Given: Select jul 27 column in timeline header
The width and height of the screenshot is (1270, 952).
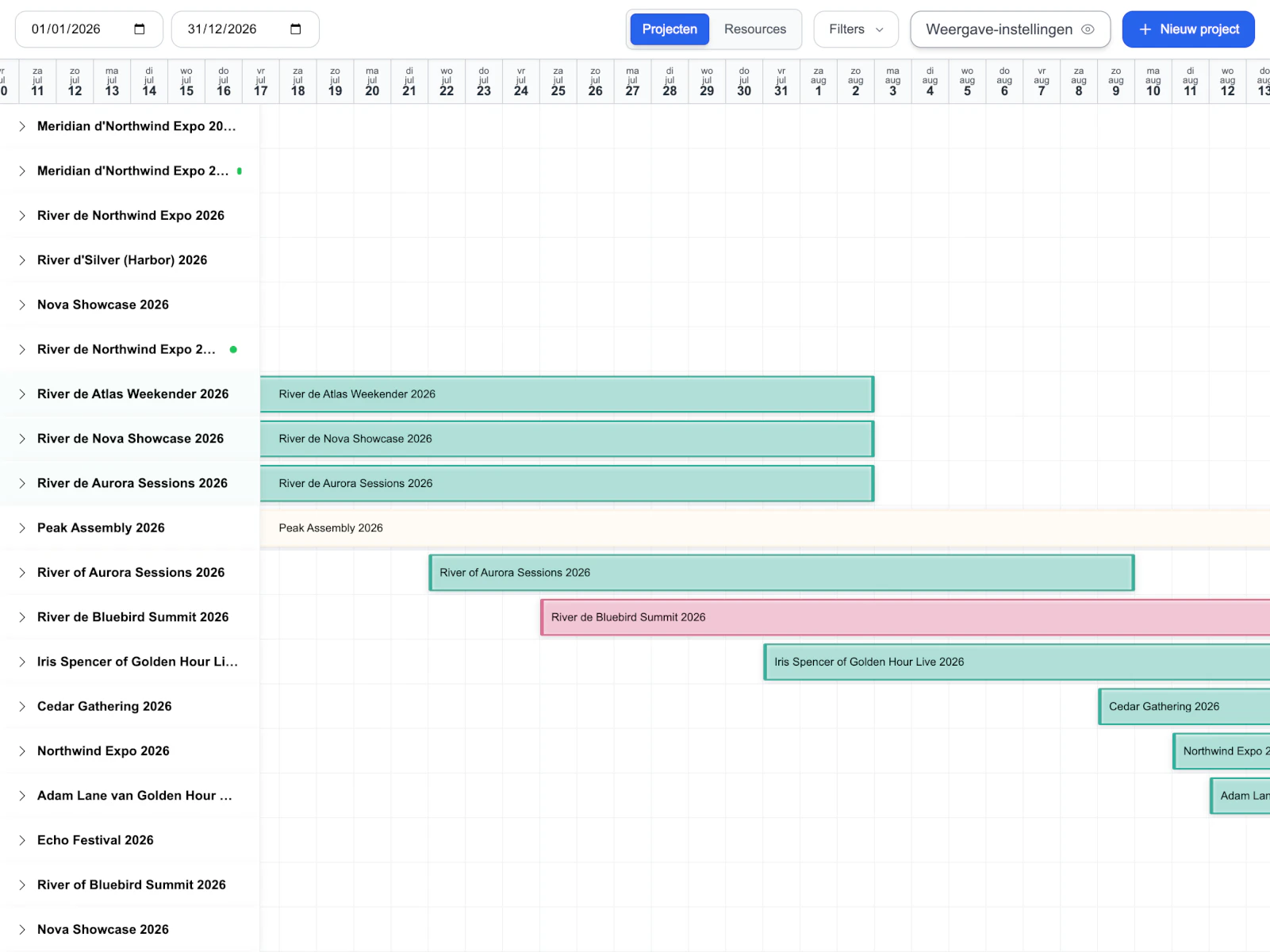Looking at the screenshot, I should (x=632, y=82).
